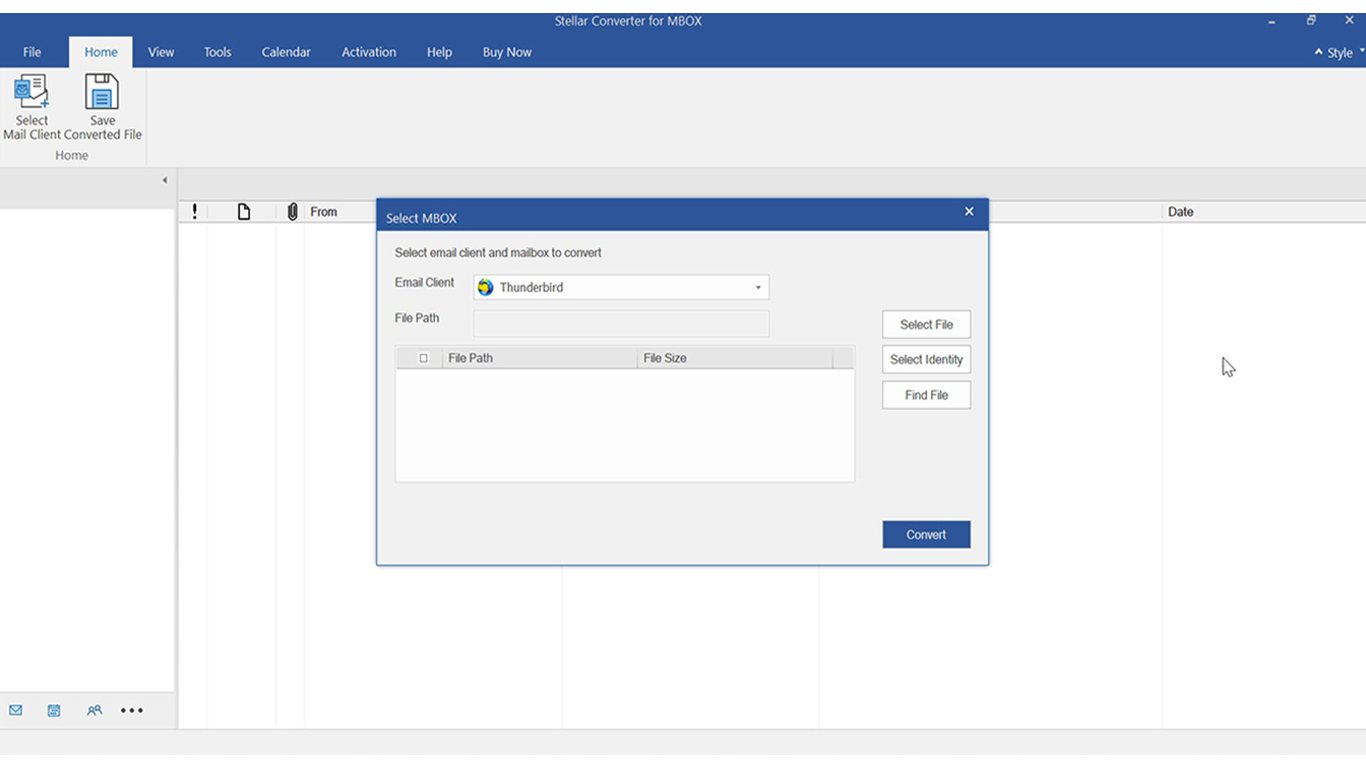1366x768 pixels.
Task: Open the Tools ribbon tab
Action: pos(217,52)
